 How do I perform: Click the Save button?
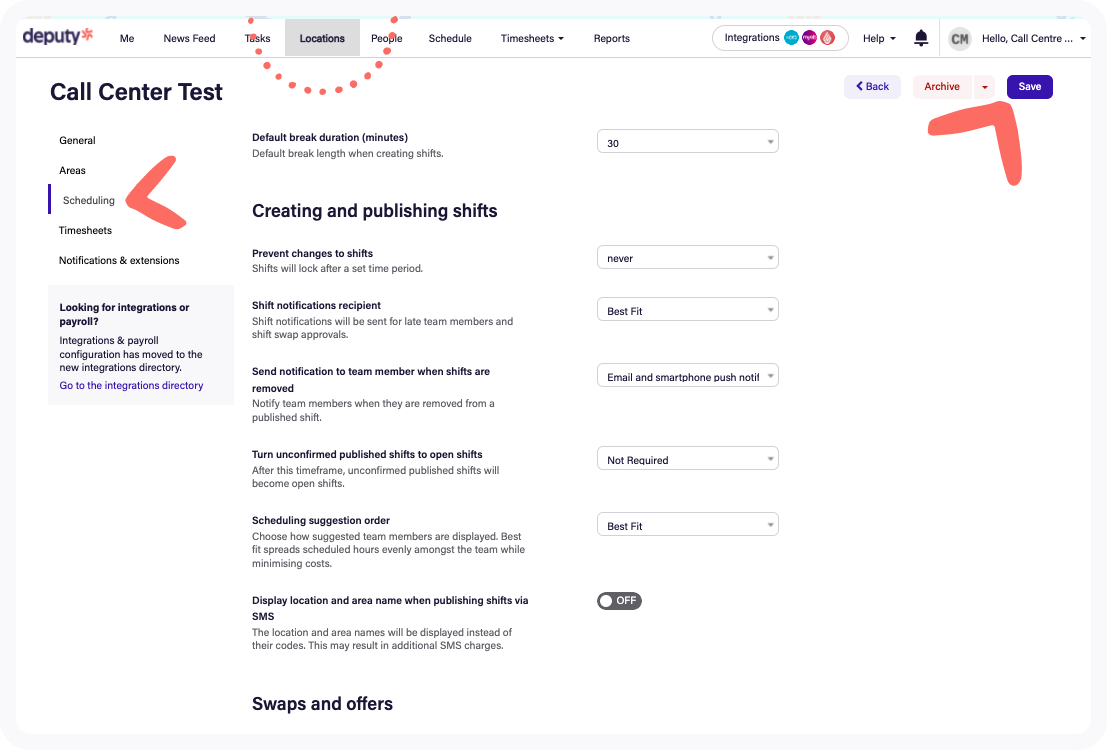[1029, 87]
